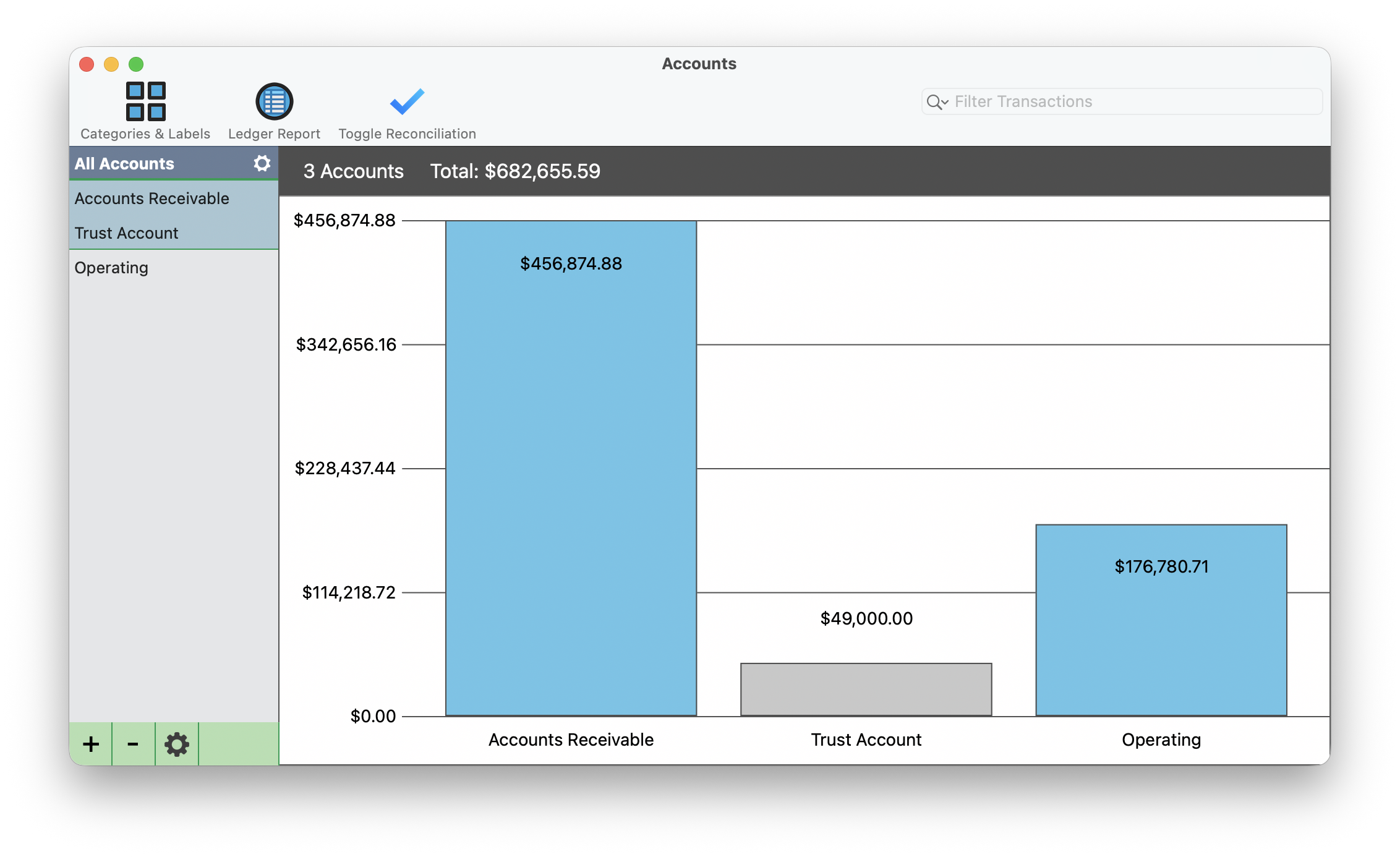The width and height of the screenshot is (1400, 857).
Task: Select Accounts Receivable in the sidebar
Action: coord(152,198)
